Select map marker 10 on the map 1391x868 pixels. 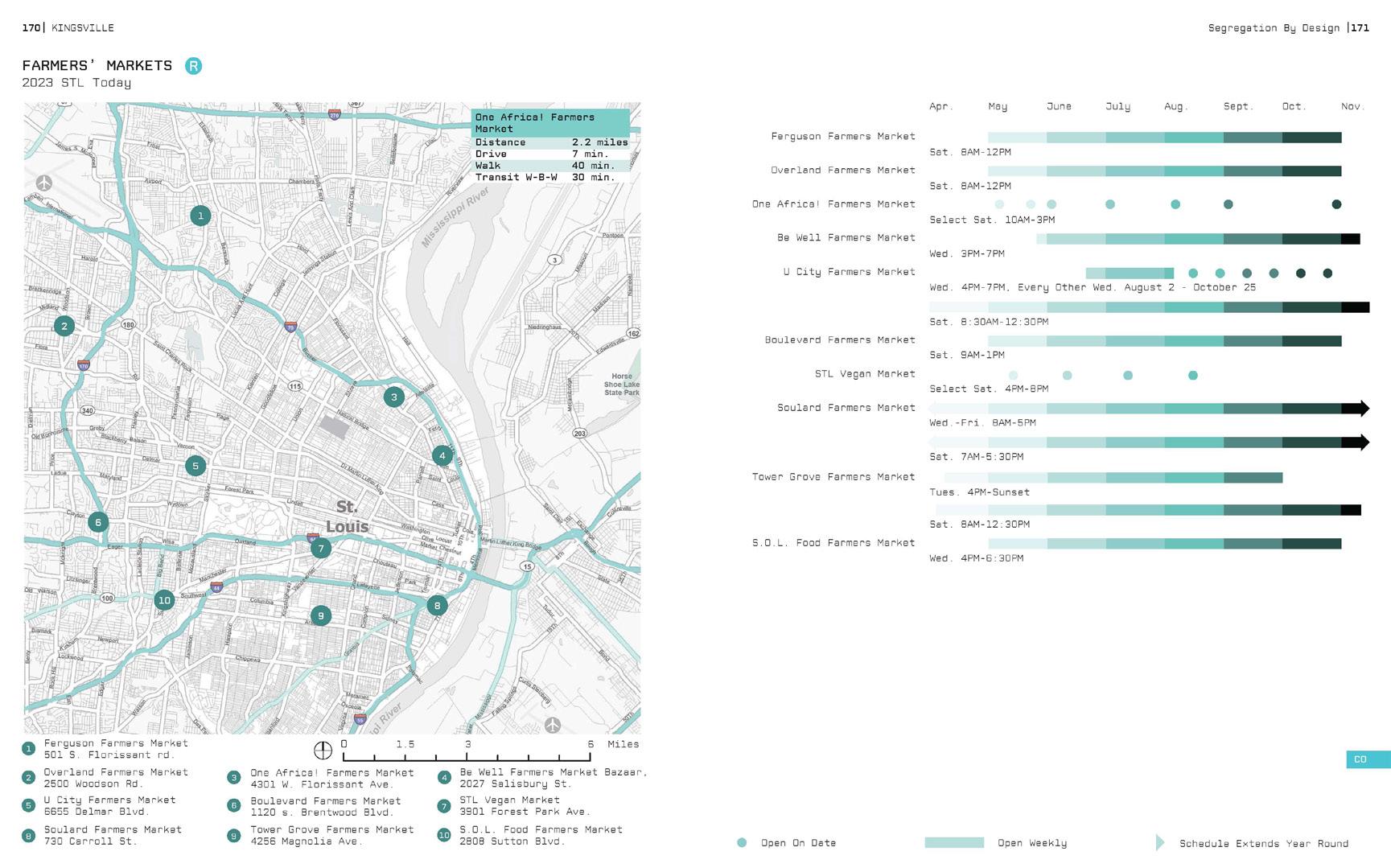164,600
